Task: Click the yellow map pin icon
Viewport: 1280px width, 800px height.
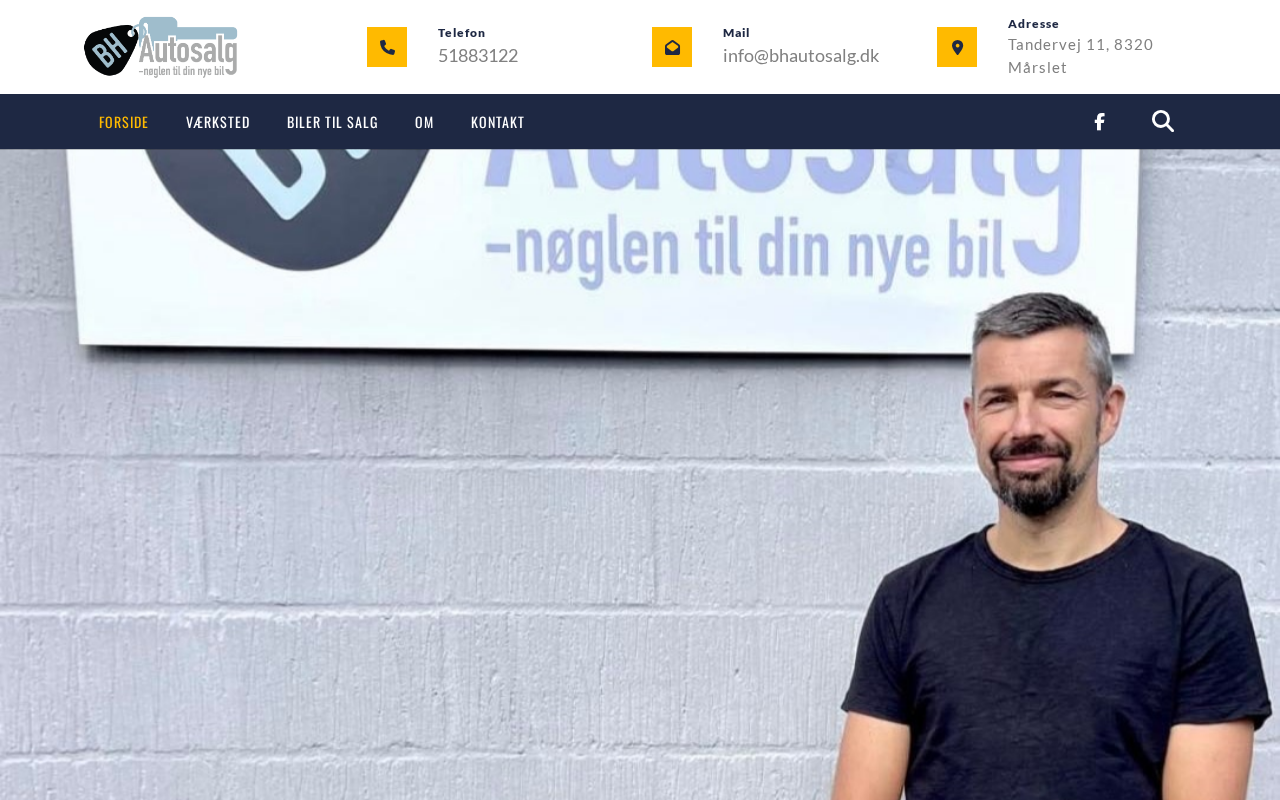Action: click(957, 47)
